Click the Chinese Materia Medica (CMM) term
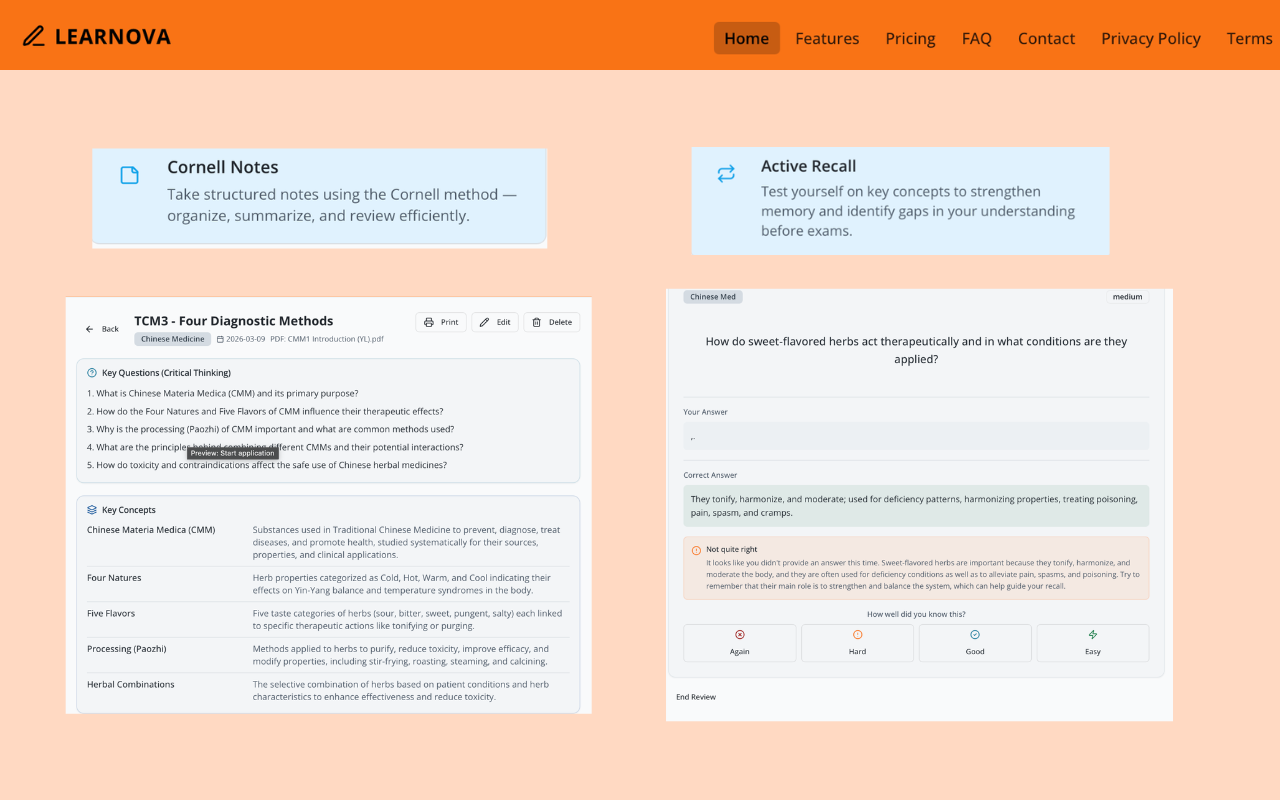Image resolution: width=1280 pixels, height=800 pixels. click(151, 530)
